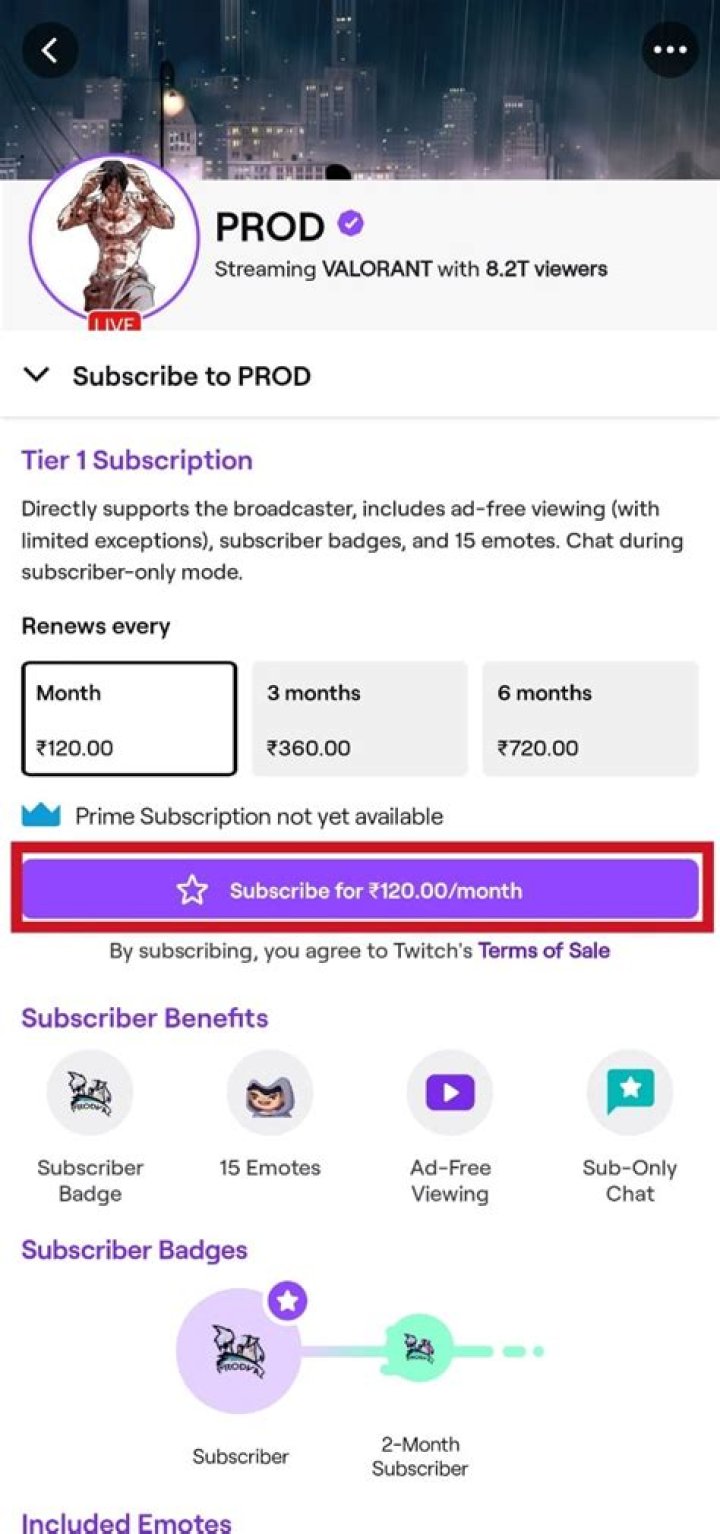Tap the red LIVE indicator badge
Image resolution: width=720 pixels, height=1534 pixels.
click(x=114, y=324)
